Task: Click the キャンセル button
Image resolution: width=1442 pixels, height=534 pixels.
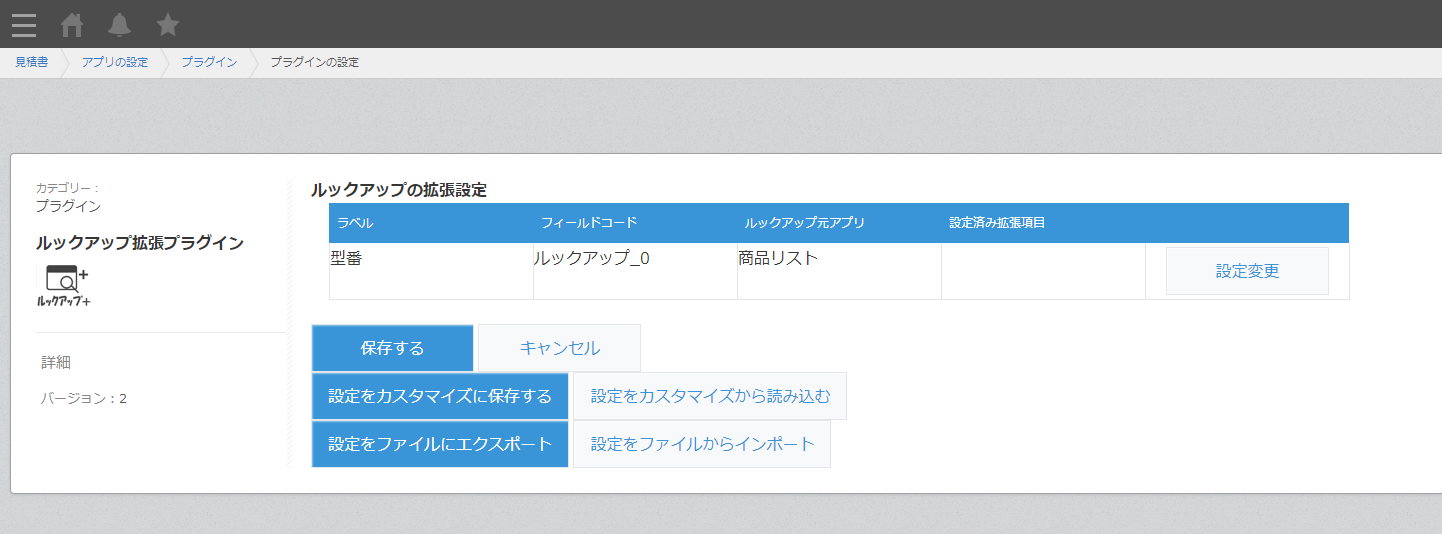Action: 559,348
